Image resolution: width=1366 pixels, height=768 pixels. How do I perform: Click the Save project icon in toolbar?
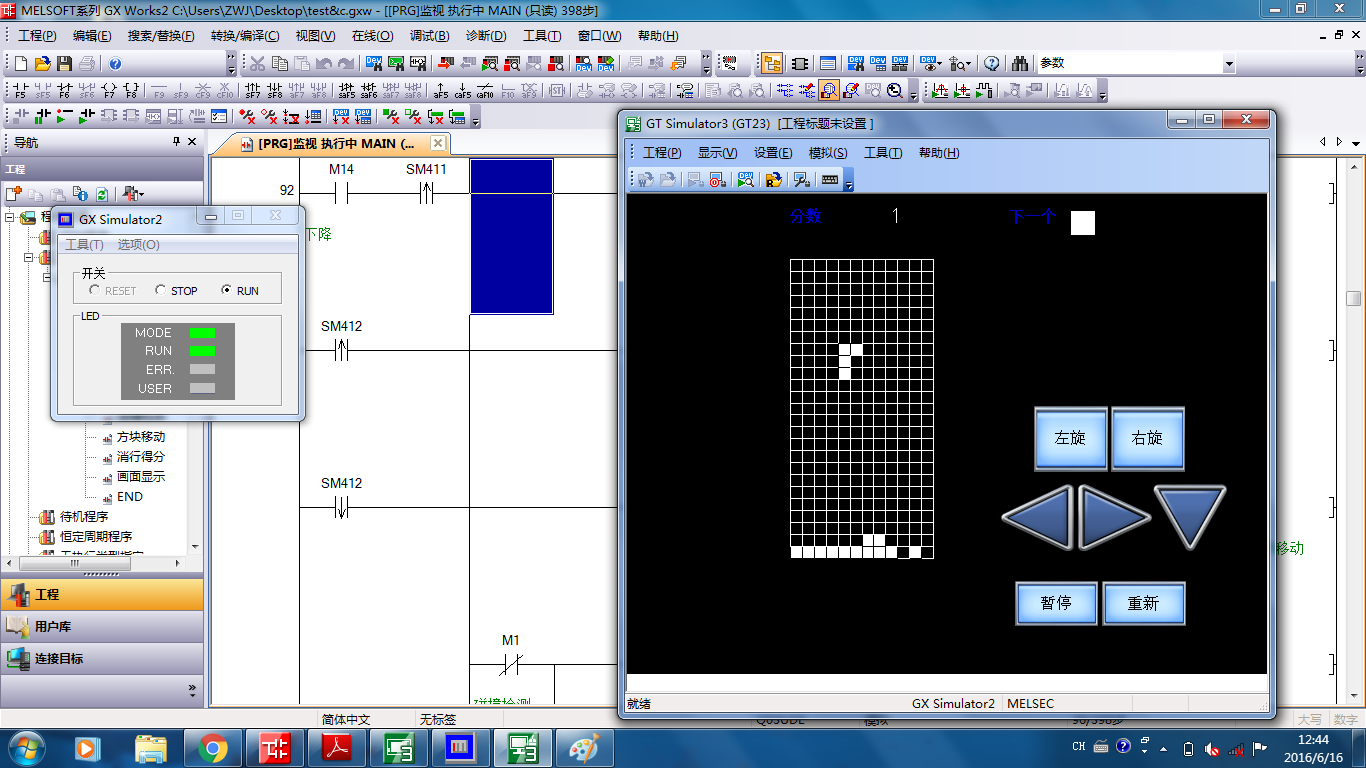(64, 64)
